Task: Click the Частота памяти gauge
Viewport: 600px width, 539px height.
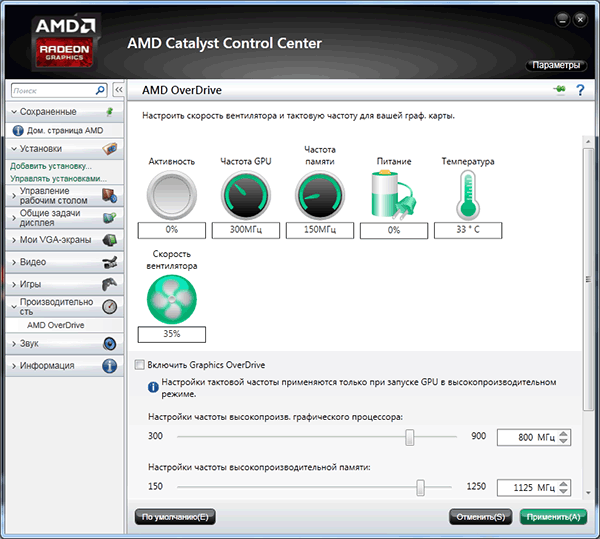Action: pos(320,195)
